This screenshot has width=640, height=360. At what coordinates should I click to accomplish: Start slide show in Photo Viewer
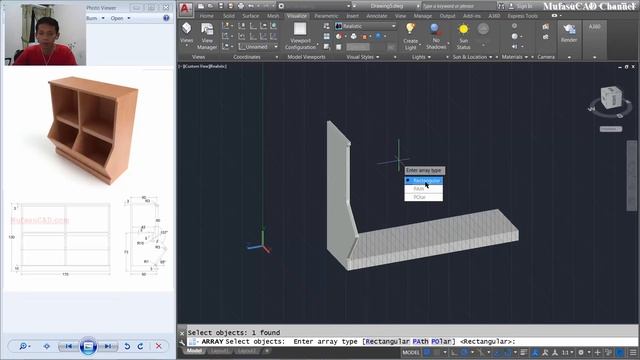(x=88, y=346)
